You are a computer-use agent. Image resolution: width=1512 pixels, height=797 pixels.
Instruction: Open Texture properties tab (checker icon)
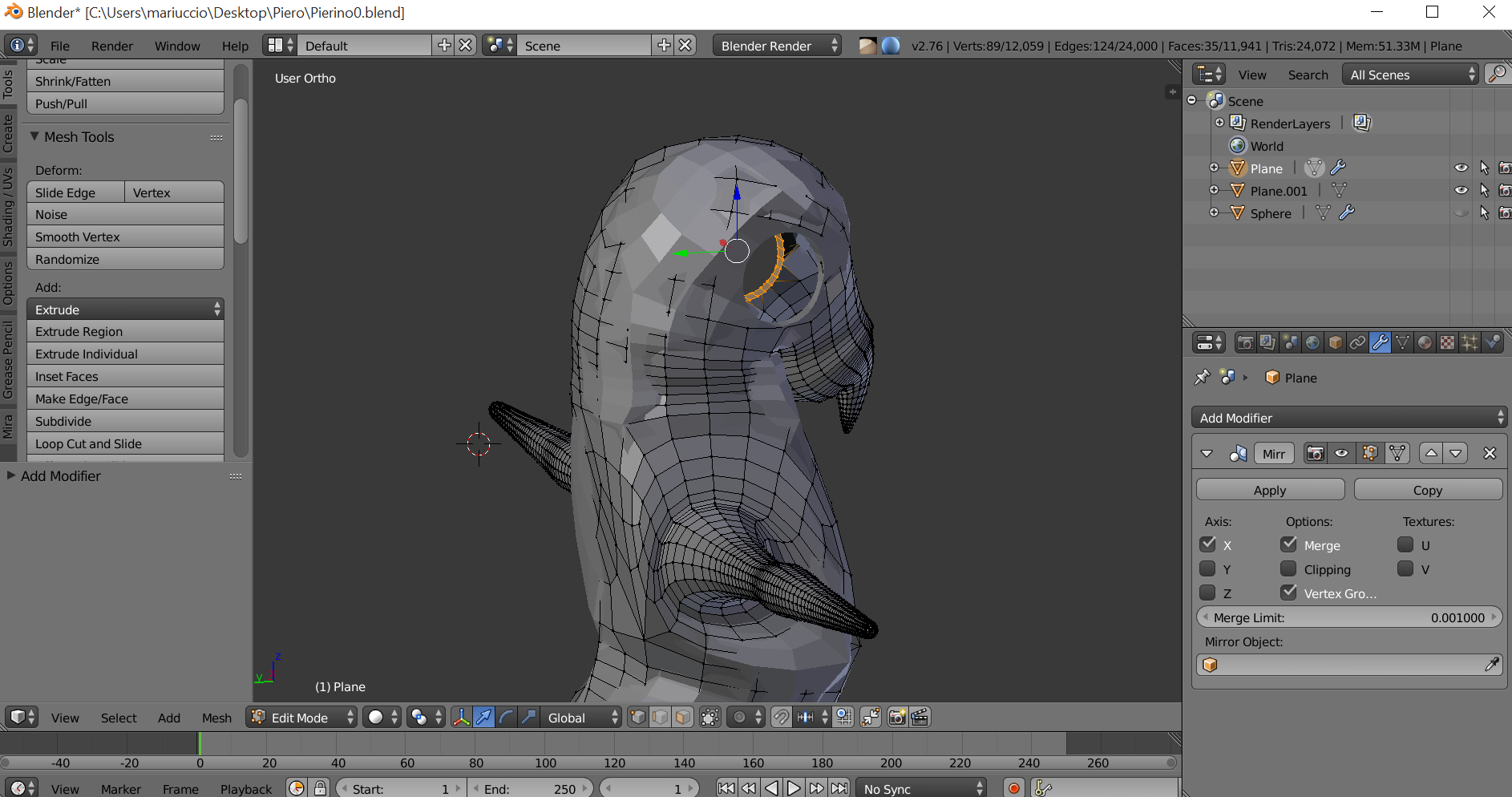pyautogui.click(x=1447, y=342)
